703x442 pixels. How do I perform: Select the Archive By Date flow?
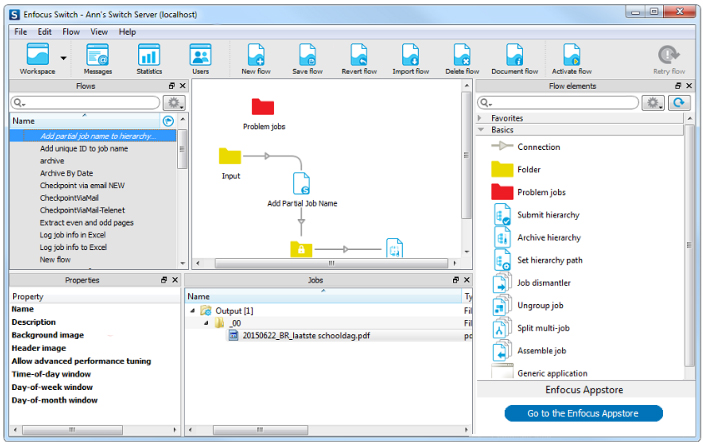point(66,173)
